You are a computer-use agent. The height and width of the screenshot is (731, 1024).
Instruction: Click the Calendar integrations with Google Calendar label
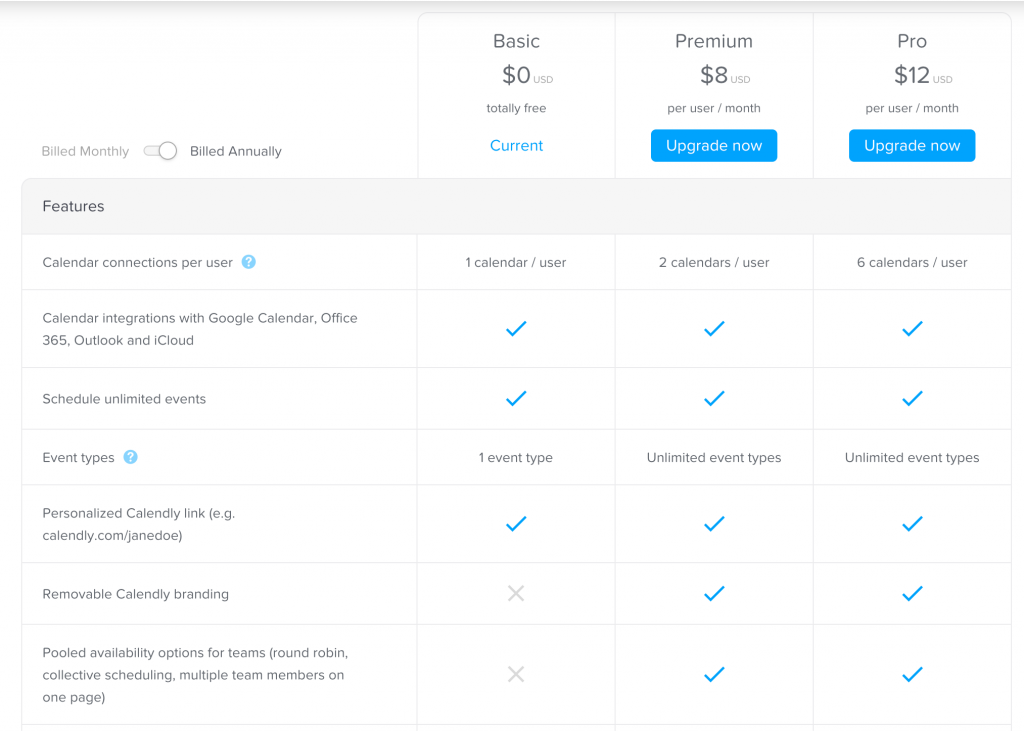click(200, 329)
